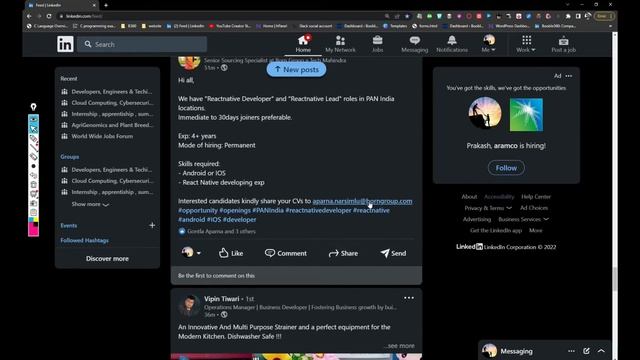Open Help Center footer link
Image resolution: width=640 pixels, height=360 pixels.
point(536,197)
